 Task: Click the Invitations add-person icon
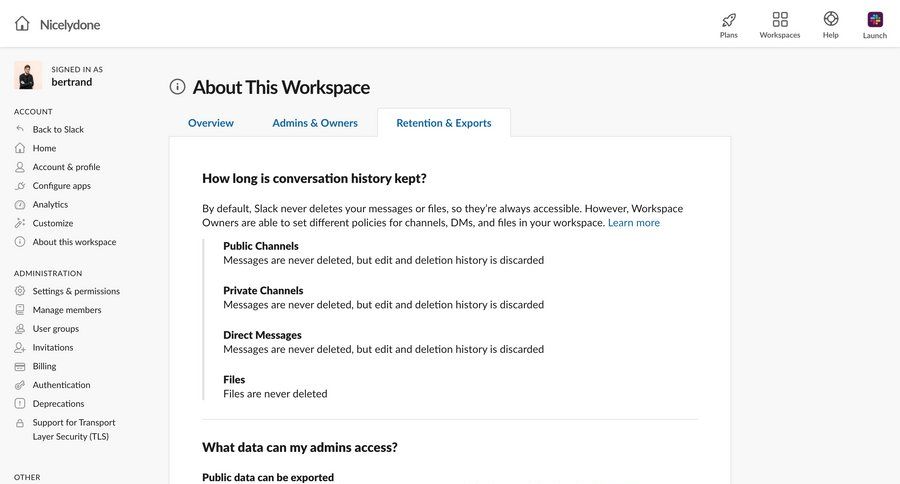[x=20, y=347]
